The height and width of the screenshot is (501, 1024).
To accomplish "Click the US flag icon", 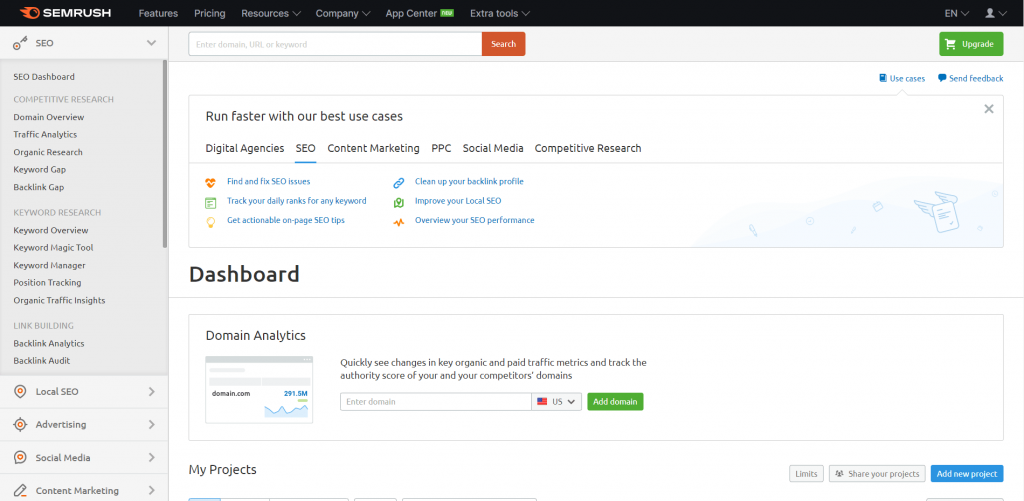I will click(542, 402).
